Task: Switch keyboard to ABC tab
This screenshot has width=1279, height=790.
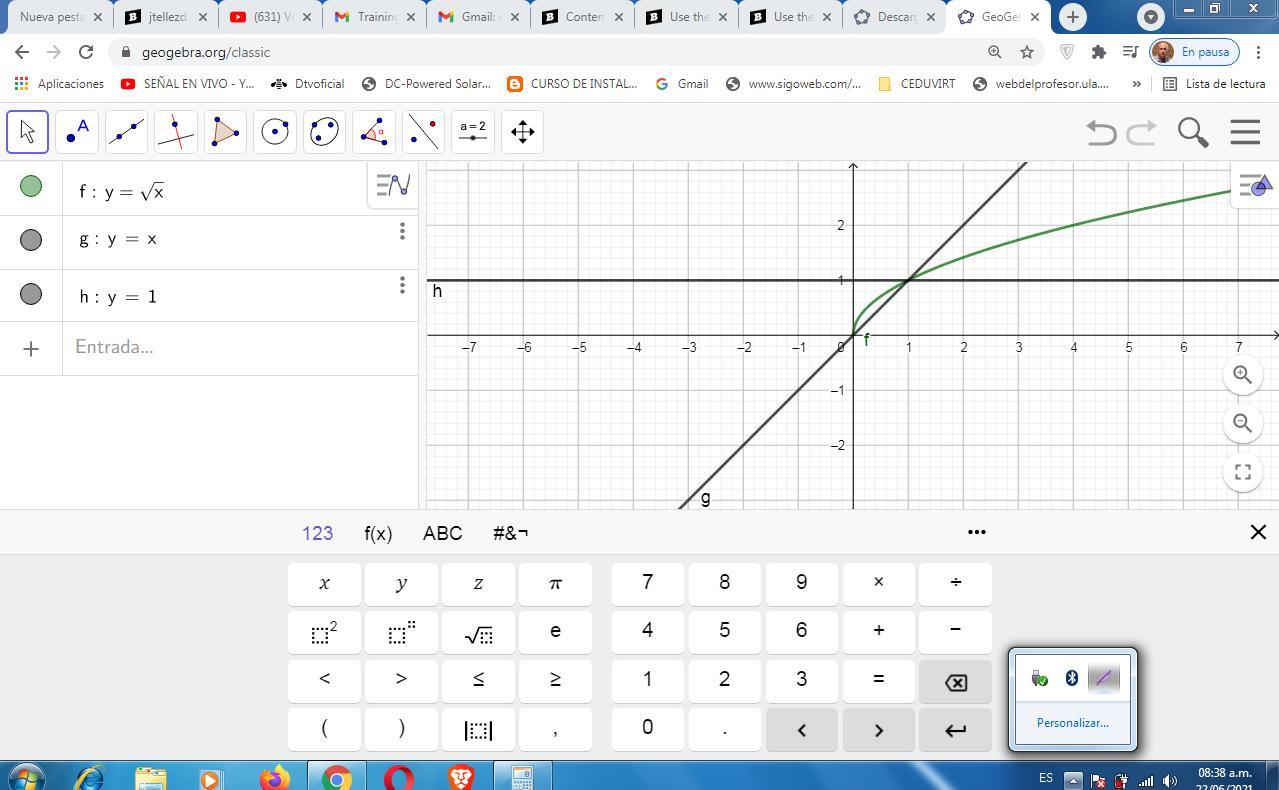Action: pos(442,533)
